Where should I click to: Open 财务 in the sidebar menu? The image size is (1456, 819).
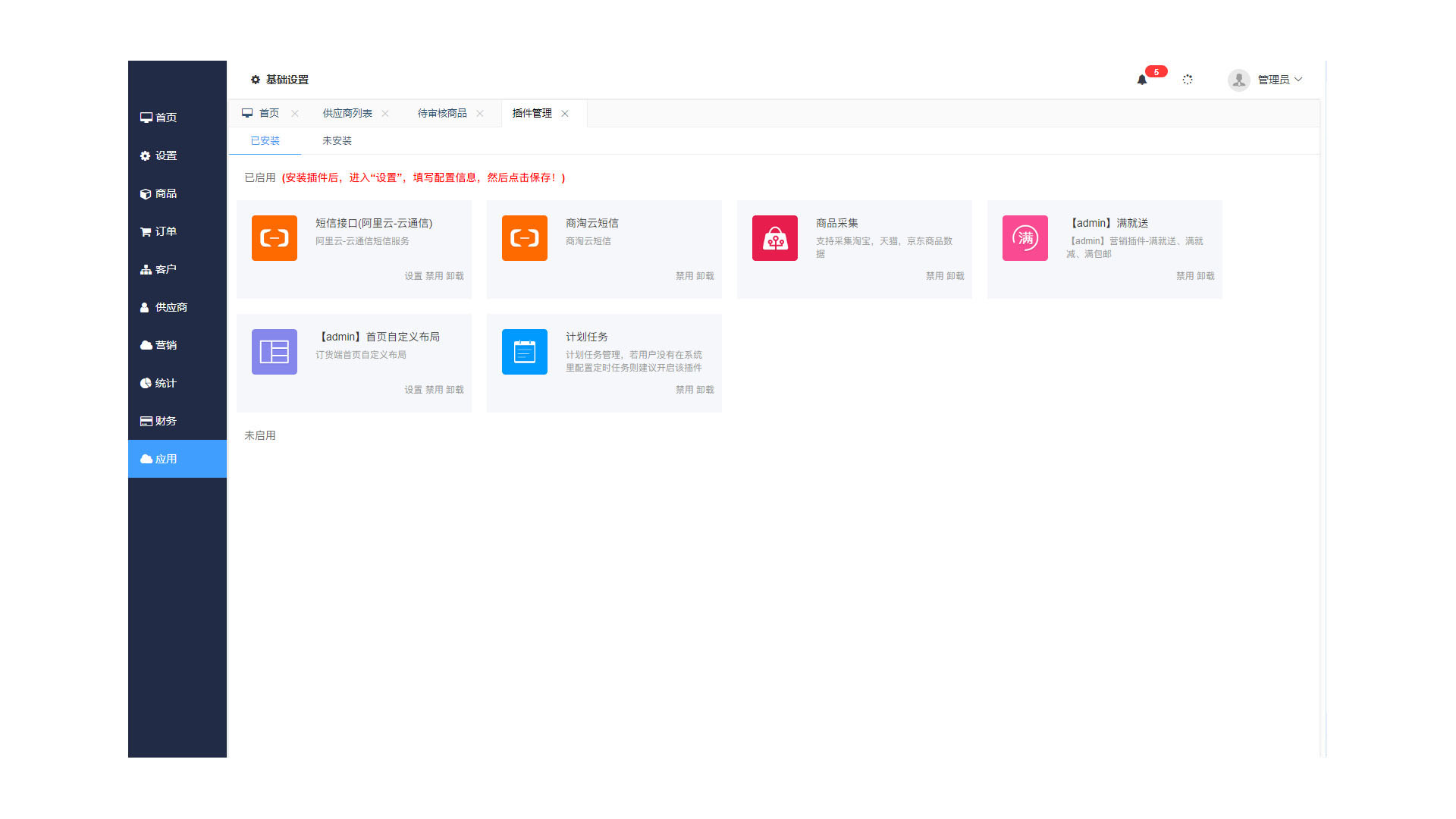165,421
